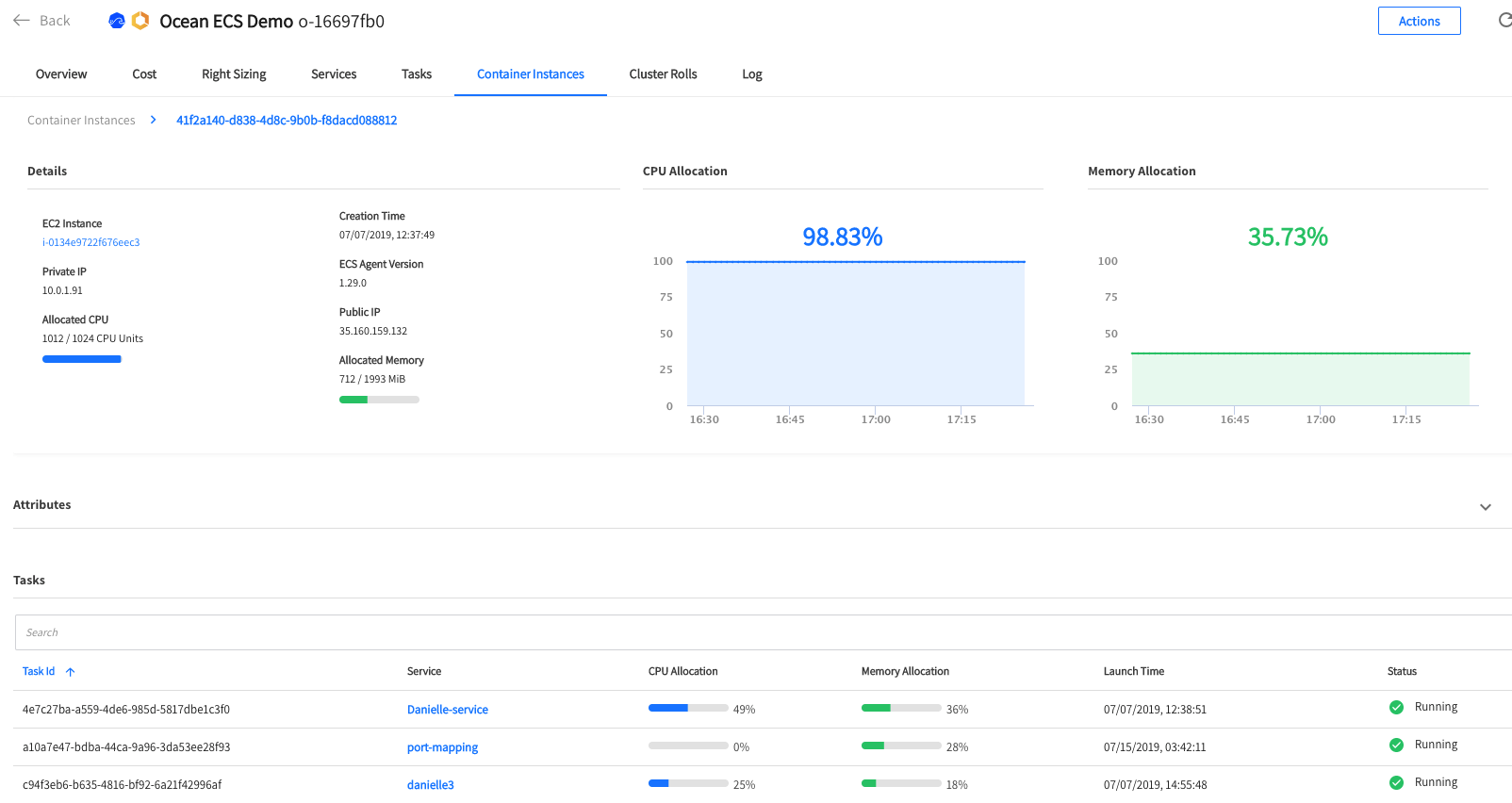Viewport: 1512px width, 803px height.
Task: Click Running status checkmark for danielle3 task
Action: [1396, 782]
